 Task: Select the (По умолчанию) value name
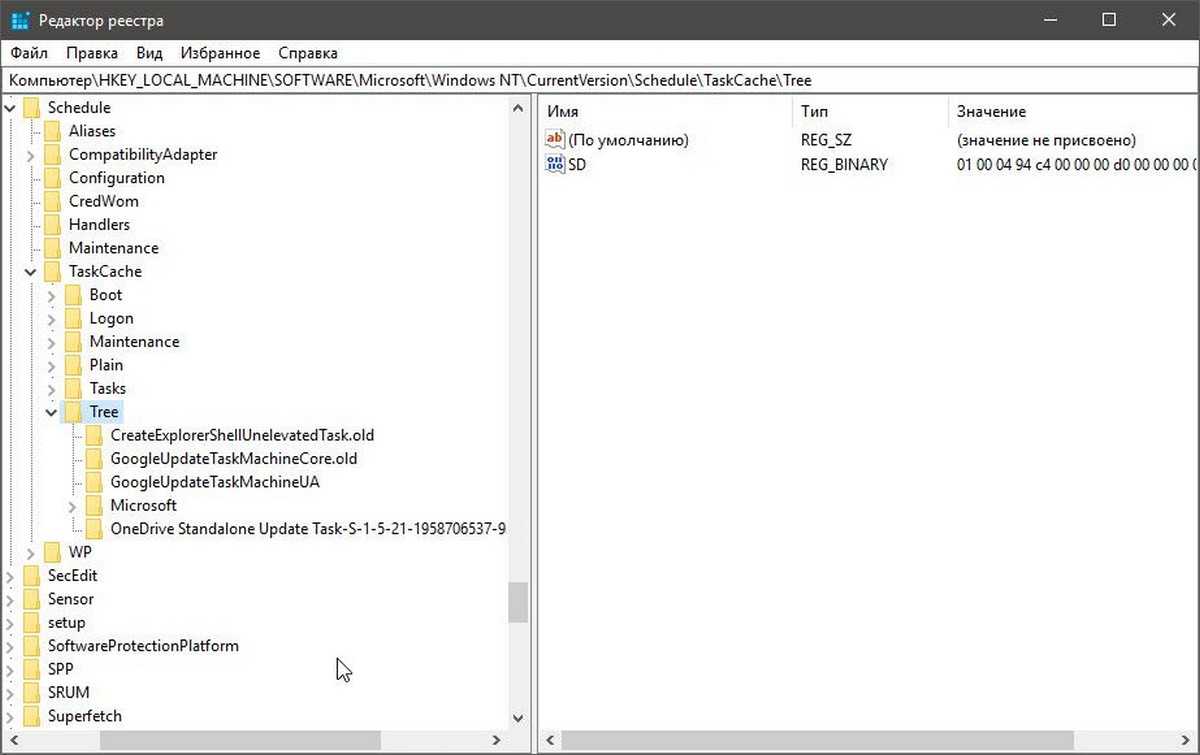click(x=628, y=141)
